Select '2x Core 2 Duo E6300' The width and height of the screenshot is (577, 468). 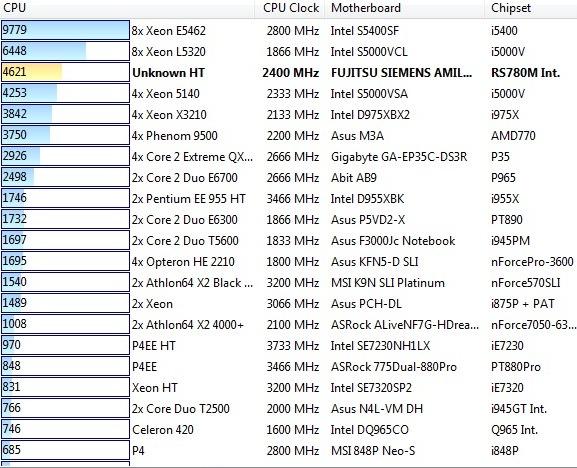coord(185,219)
